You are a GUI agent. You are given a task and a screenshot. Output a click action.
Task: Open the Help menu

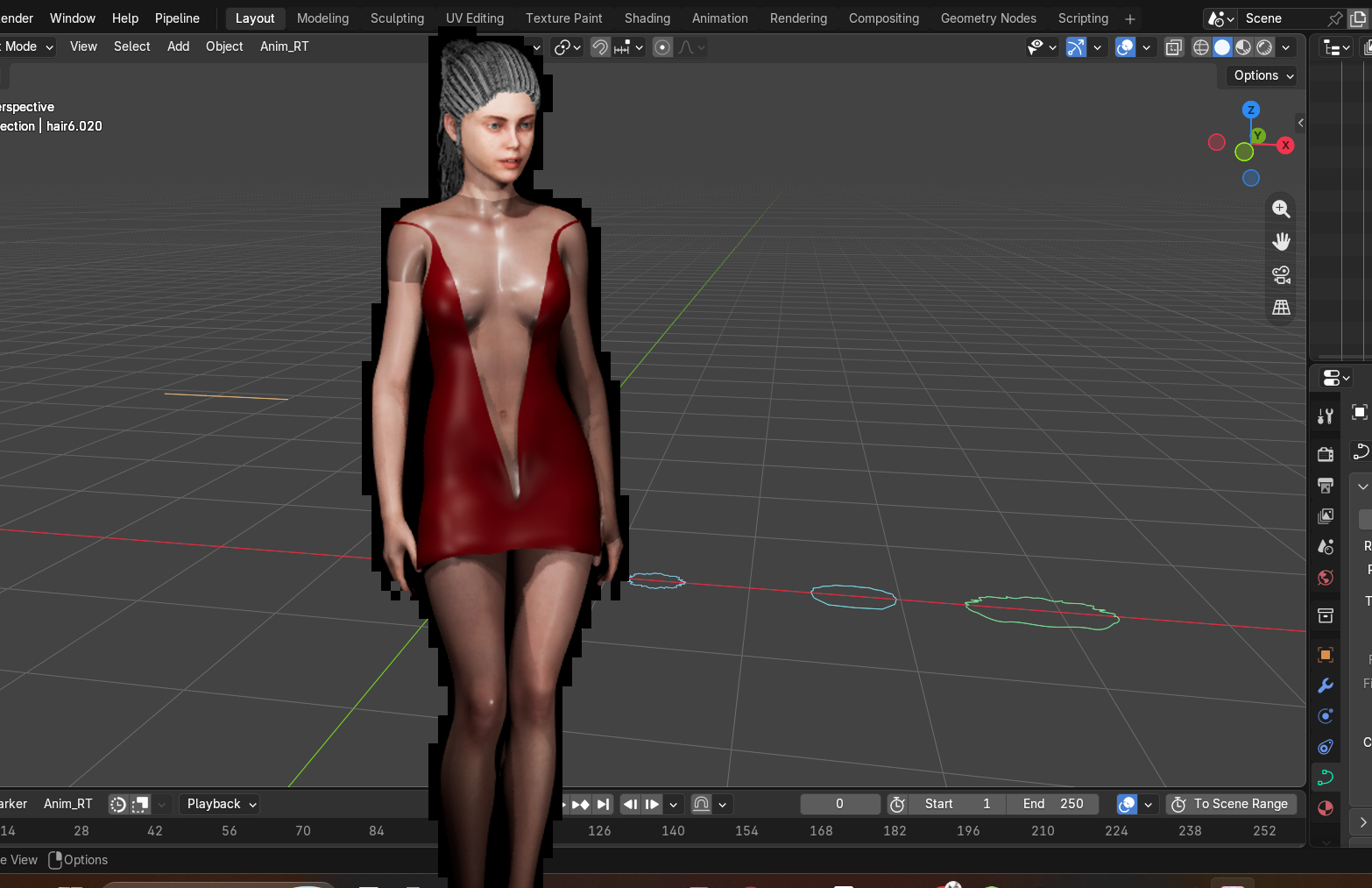tap(125, 18)
